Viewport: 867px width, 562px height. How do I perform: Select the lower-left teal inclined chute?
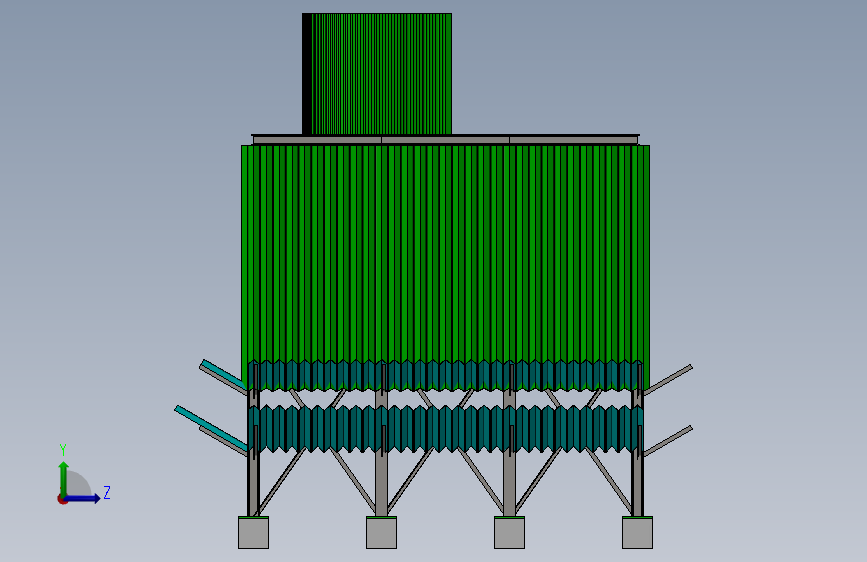coord(211,428)
